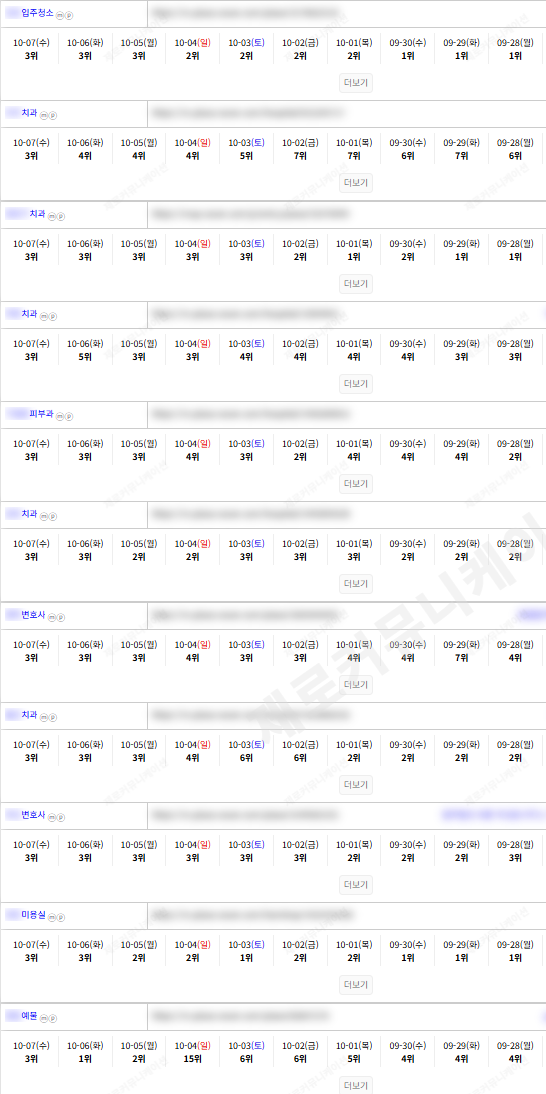Show more with 더보기 under 예물 rankings
The width and height of the screenshot is (546, 1094).
tap(356, 1085)
